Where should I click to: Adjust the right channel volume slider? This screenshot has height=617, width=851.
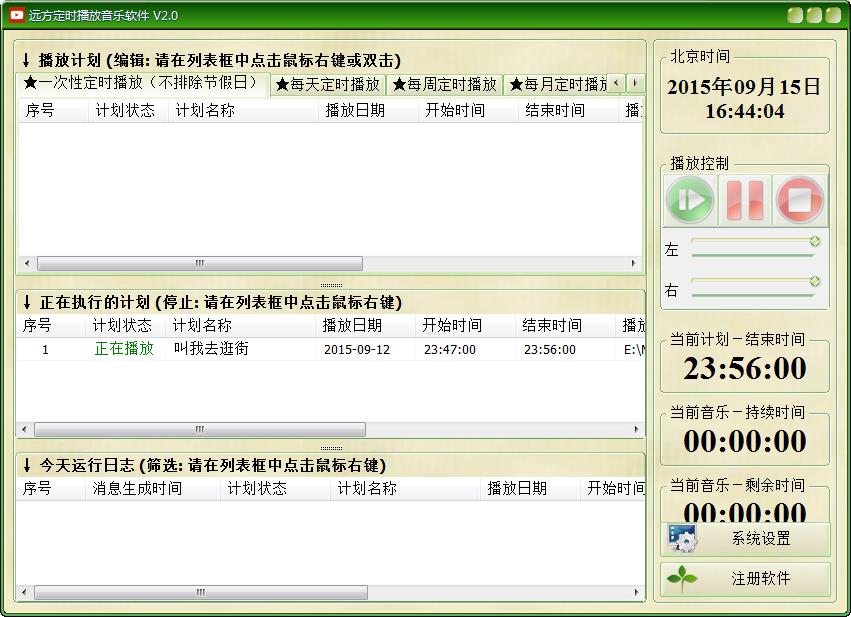coord(814,281)
